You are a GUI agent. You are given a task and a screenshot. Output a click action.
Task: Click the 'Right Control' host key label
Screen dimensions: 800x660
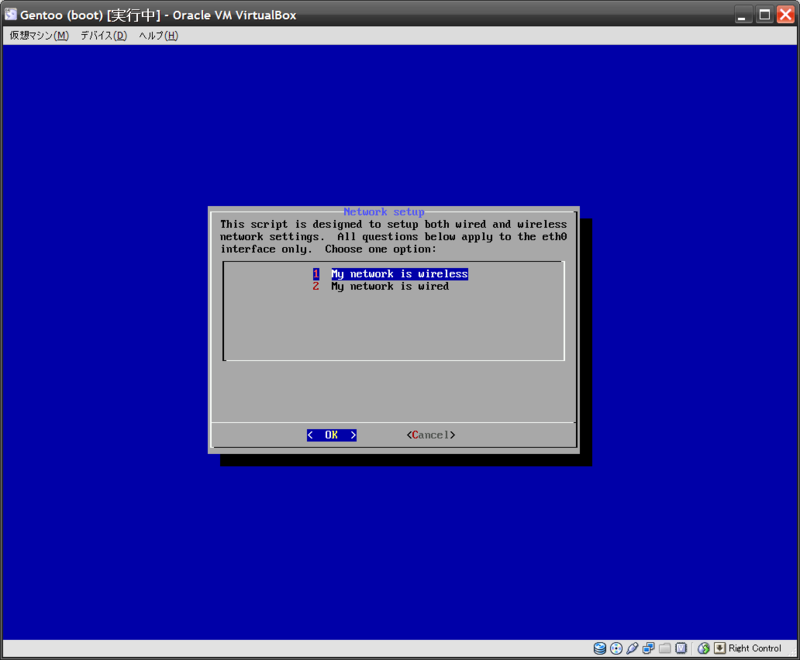tap(755, 648)
